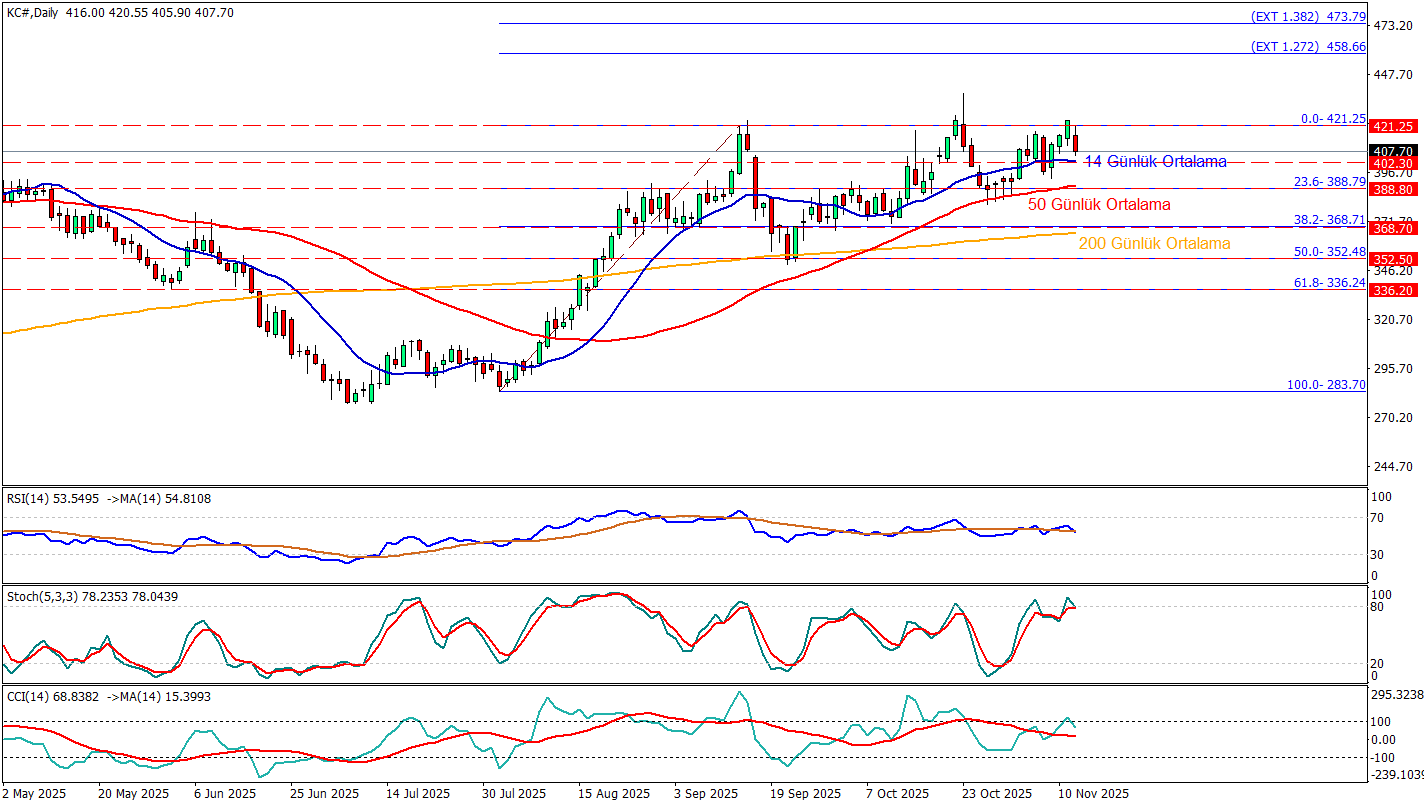The image size is (1424, 806).
Task: Select the 50 Günlük Ortalama label
Action: [x=1098, y=204]
